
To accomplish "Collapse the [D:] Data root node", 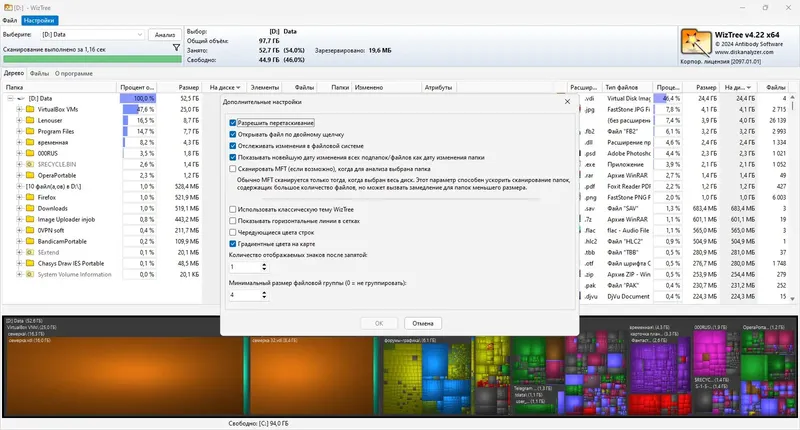I will tap(10, 98).
